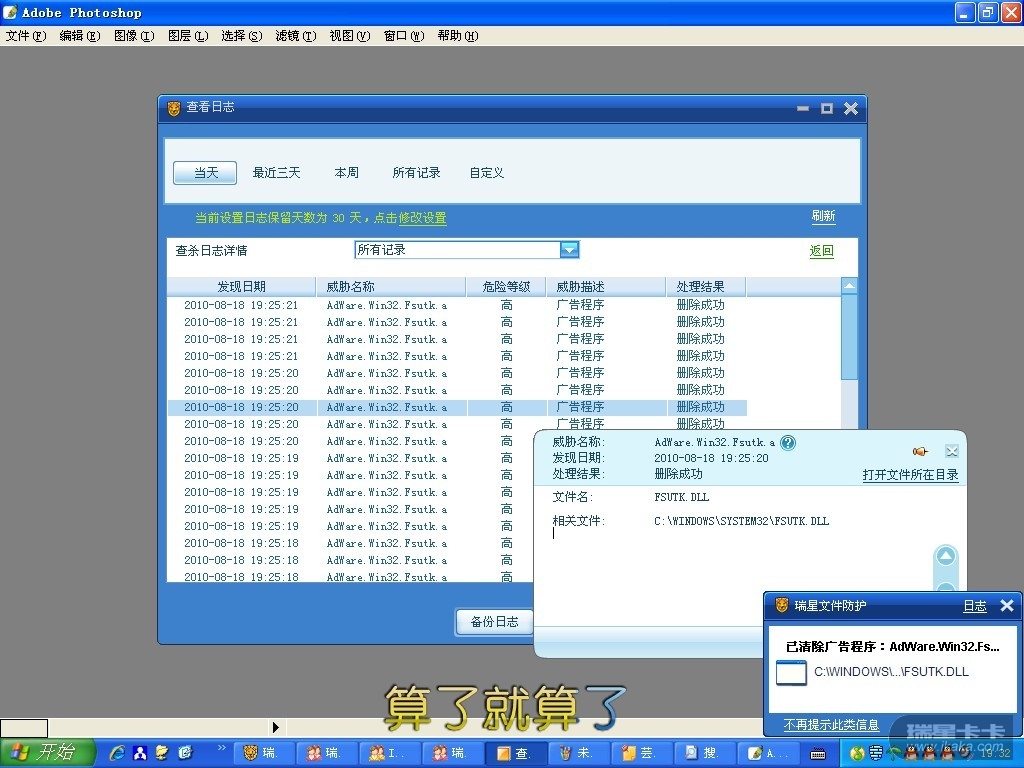Switch to the 本周 tab
This screenshot has height=768, width=1024.
(x=346, y=173)
